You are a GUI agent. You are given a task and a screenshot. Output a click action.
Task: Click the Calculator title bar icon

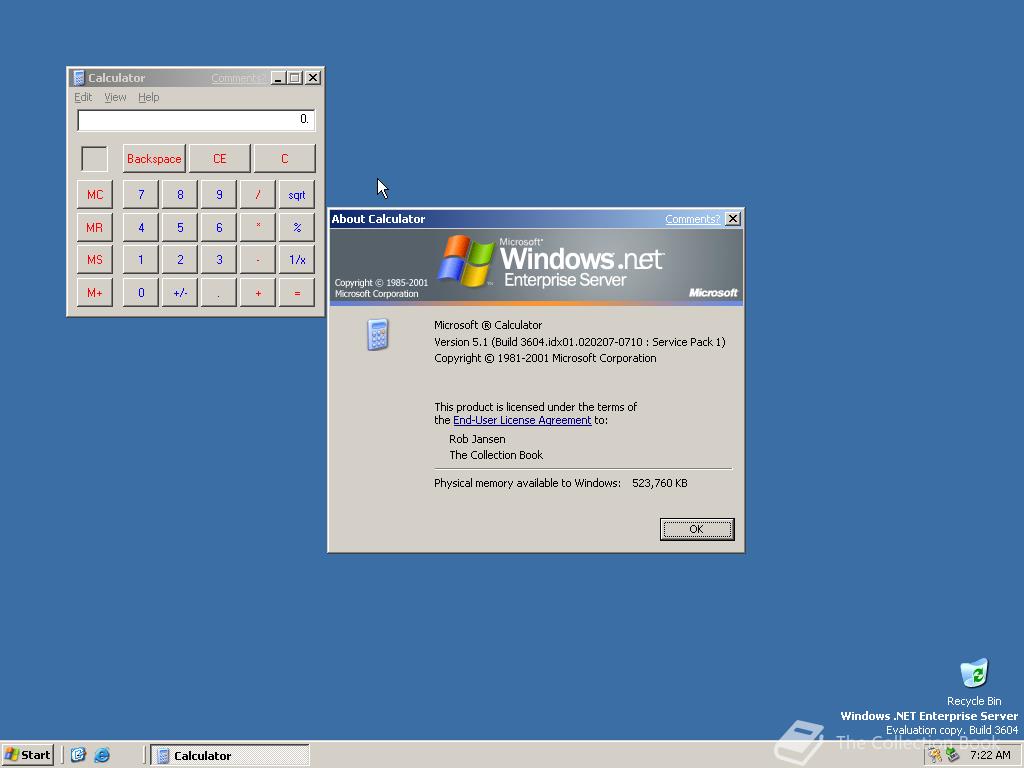79,78
